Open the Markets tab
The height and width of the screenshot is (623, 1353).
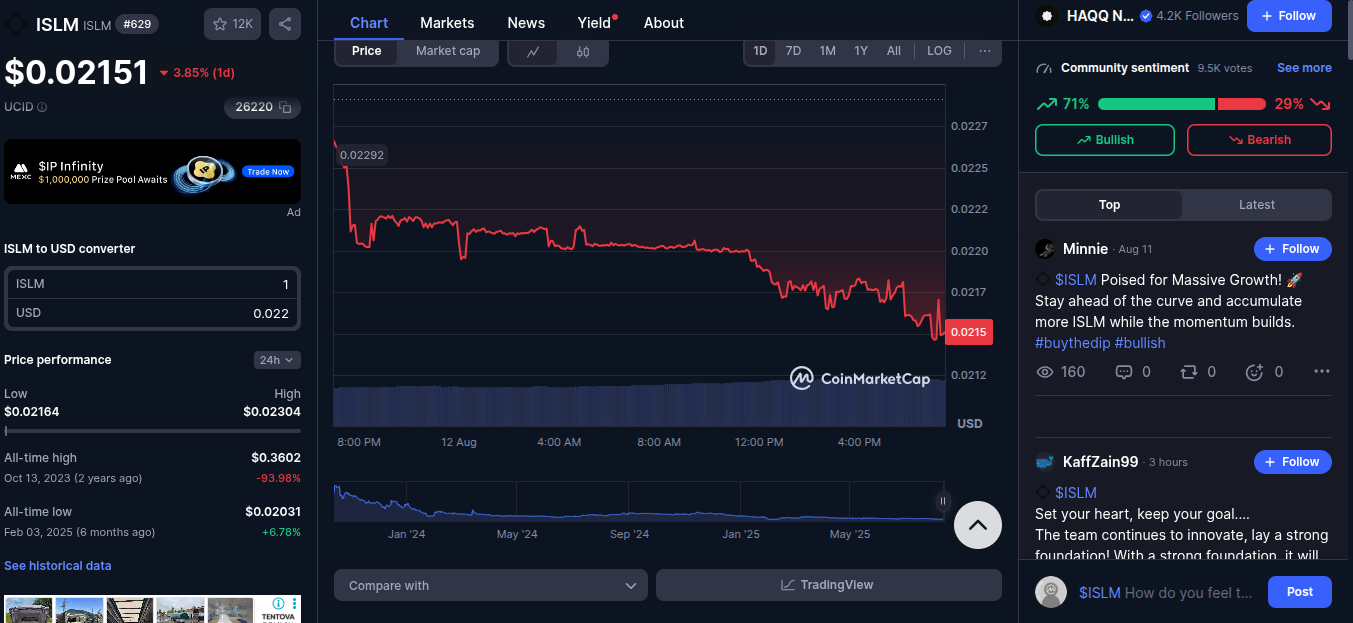[x=447, y=22]
